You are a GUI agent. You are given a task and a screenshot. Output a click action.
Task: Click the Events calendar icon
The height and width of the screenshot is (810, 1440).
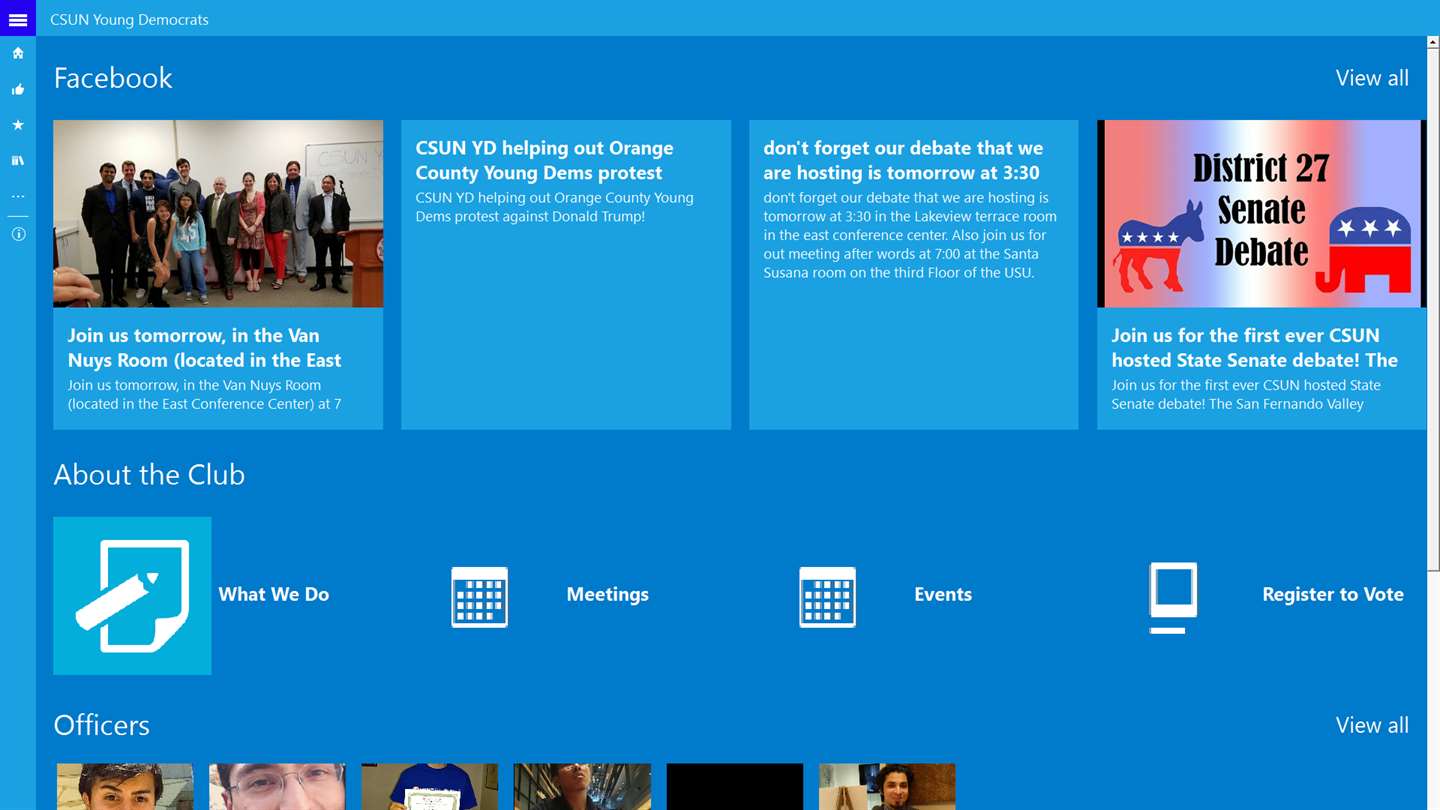tap(827, 596)
